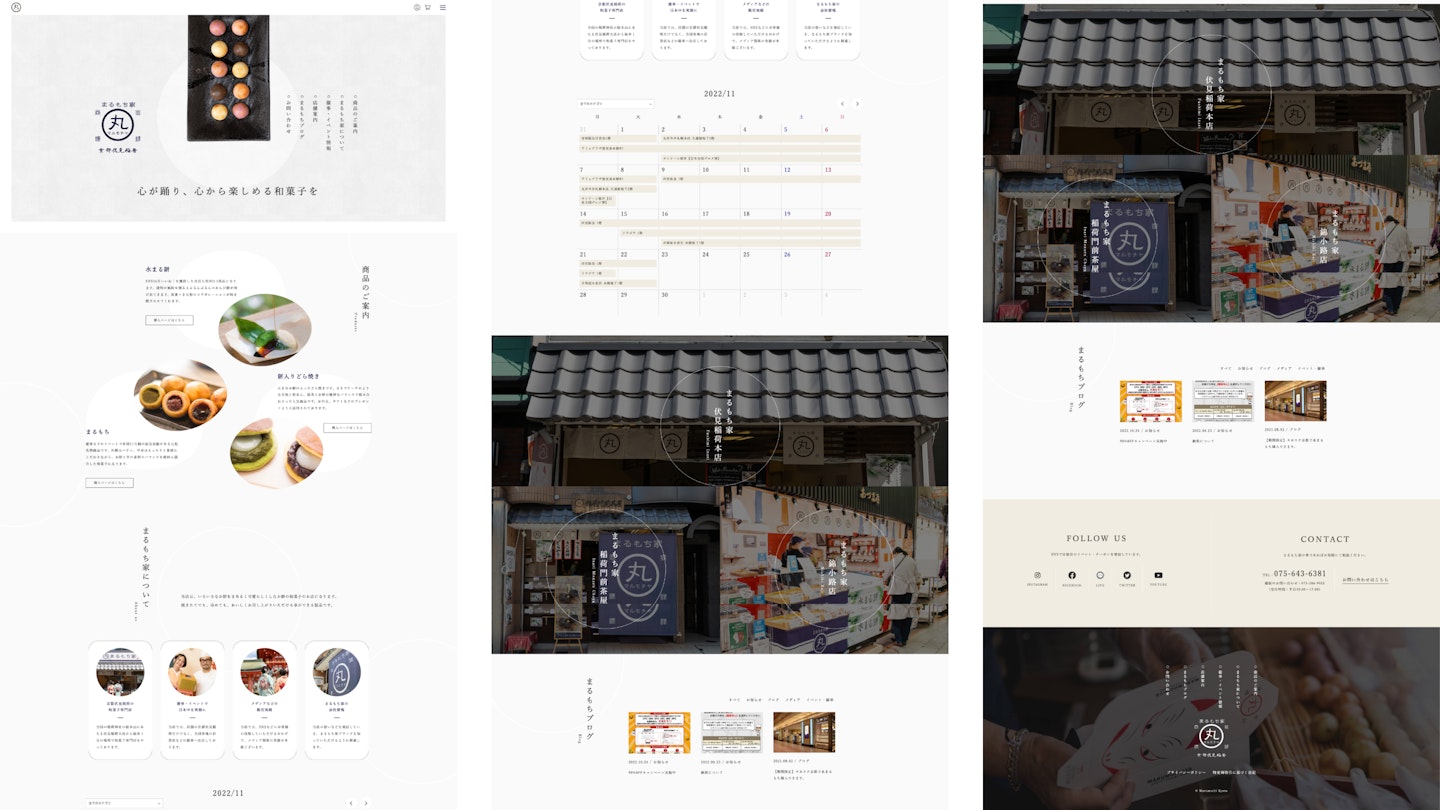Click the purchase page button under 水まる餅
Screen dimensions: 1440x810
pos(169,320)
